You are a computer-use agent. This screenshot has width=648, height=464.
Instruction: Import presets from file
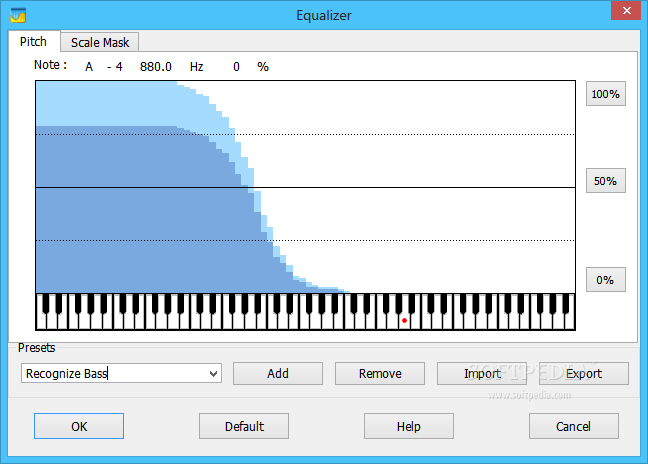(x=482, y=374)
